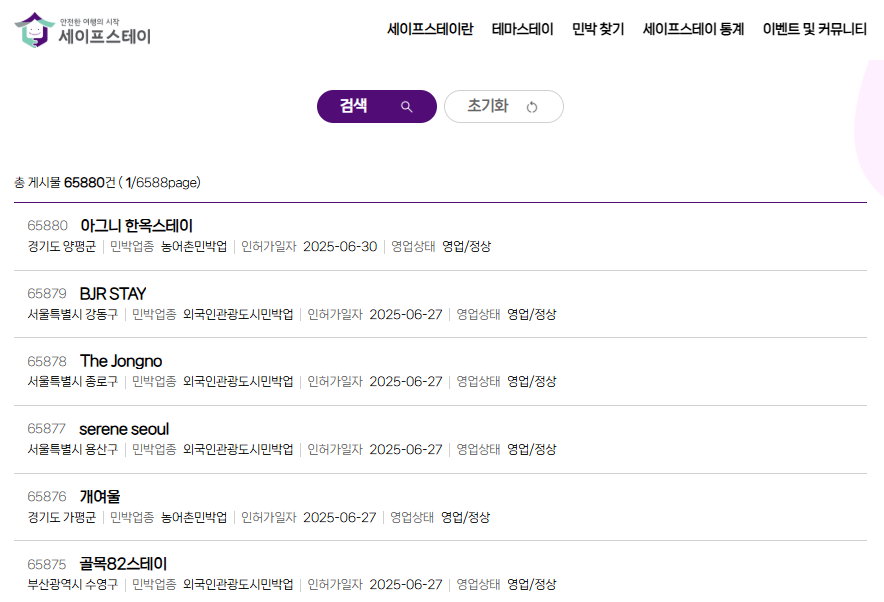Click the 1/6588page indicator
The width and height of the screenshot is (884, 602).
tap(162, 183)
